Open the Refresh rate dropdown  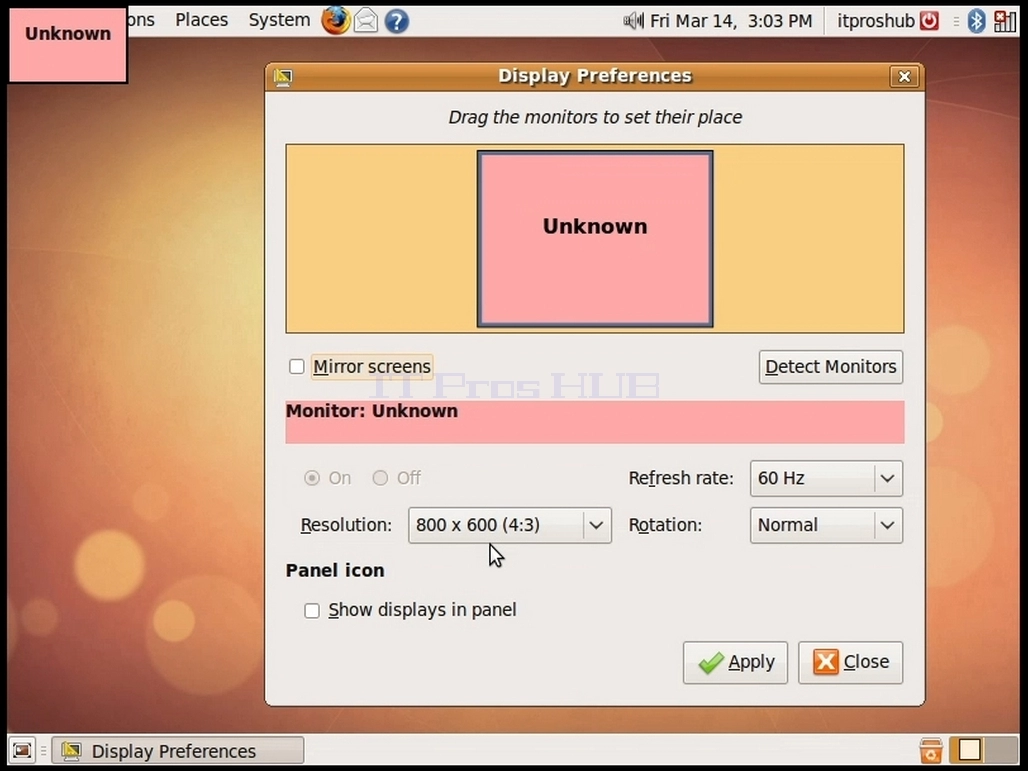[x=826, y=479]
